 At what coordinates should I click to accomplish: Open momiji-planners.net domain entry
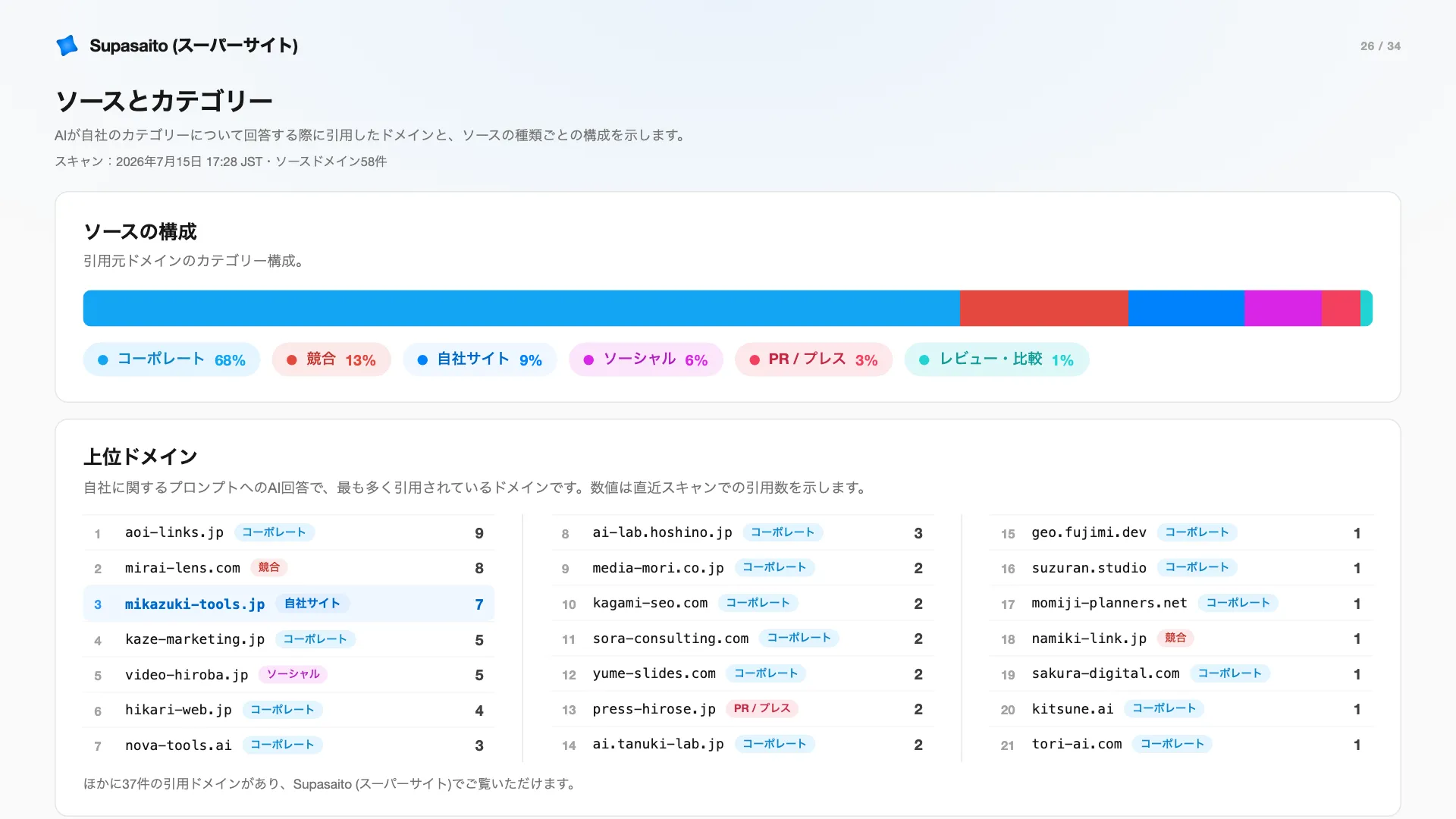click(x=1181, y=604)
